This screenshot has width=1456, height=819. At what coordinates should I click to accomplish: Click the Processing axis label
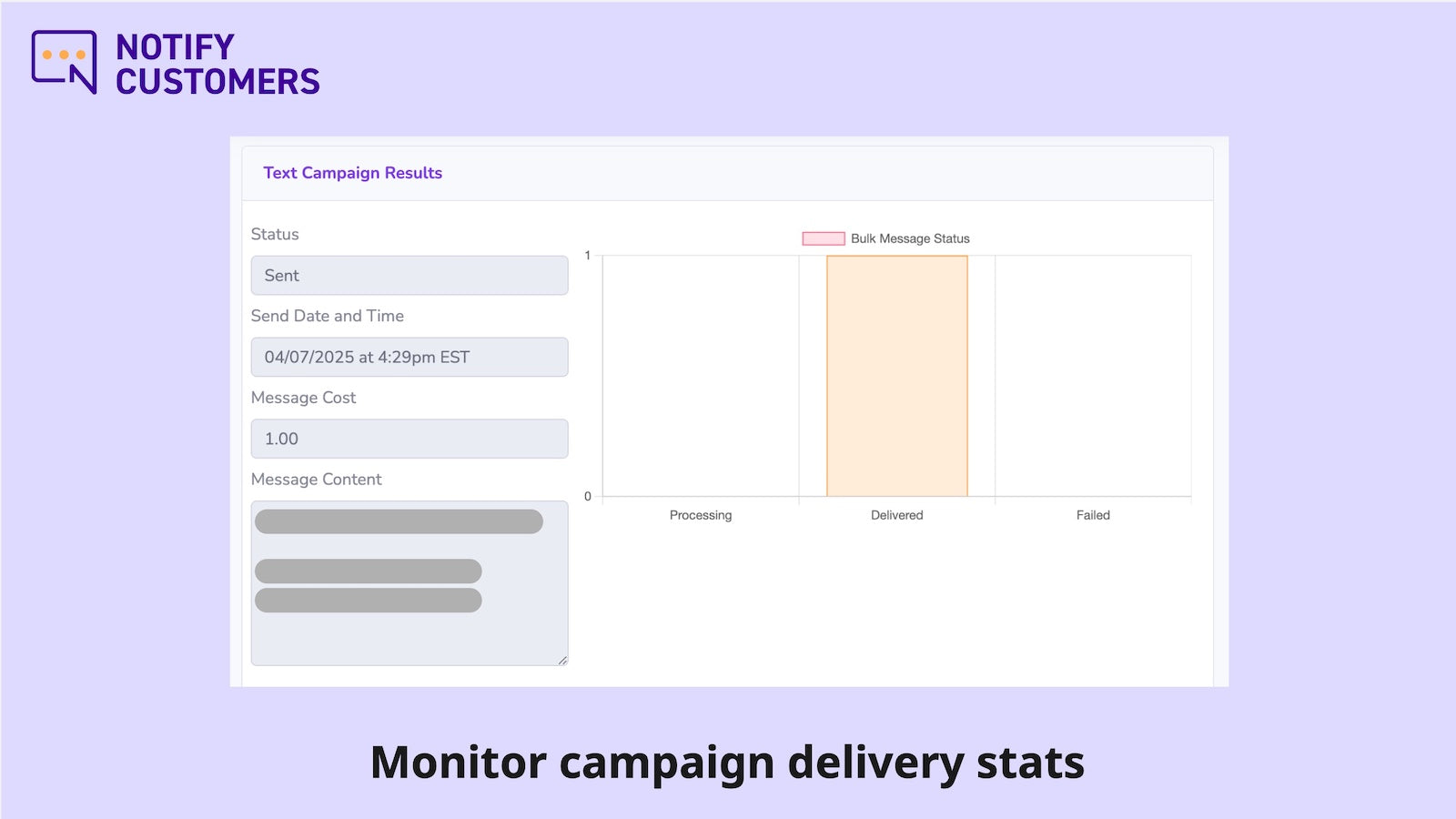pos(701,515)
